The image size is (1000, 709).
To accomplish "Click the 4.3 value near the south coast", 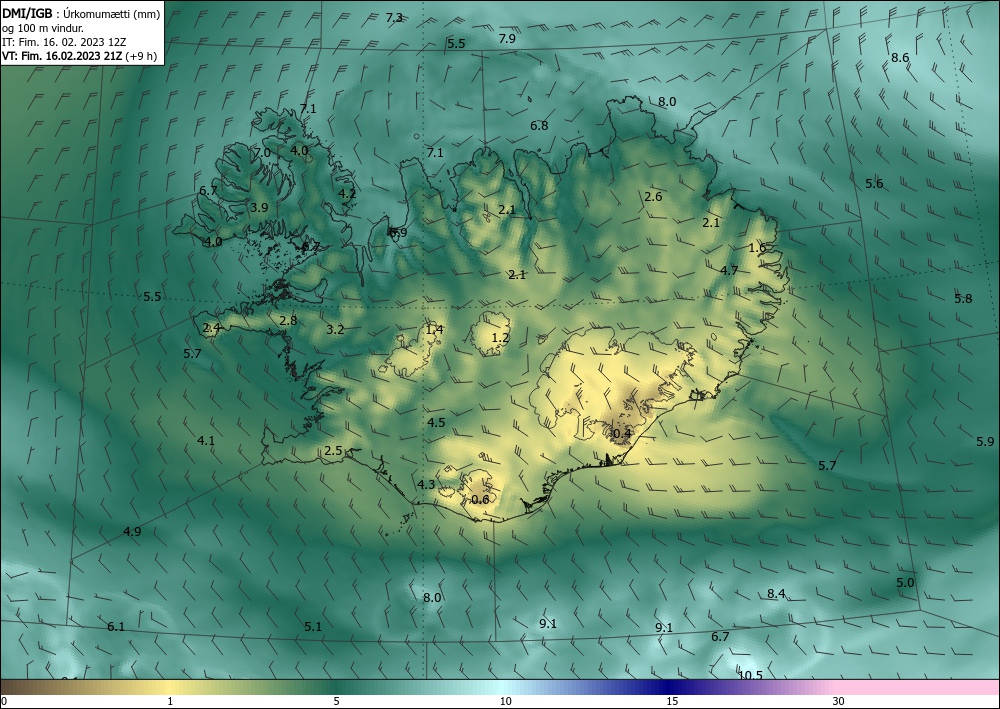I will 426,485.
